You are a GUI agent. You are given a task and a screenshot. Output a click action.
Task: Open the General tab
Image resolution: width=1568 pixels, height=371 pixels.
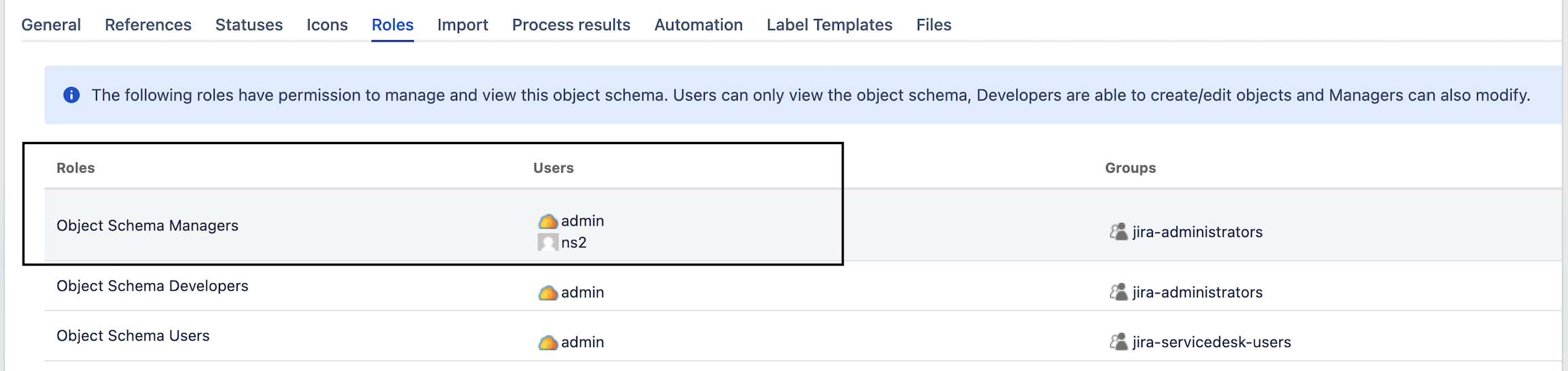click(x=51, y=24)
